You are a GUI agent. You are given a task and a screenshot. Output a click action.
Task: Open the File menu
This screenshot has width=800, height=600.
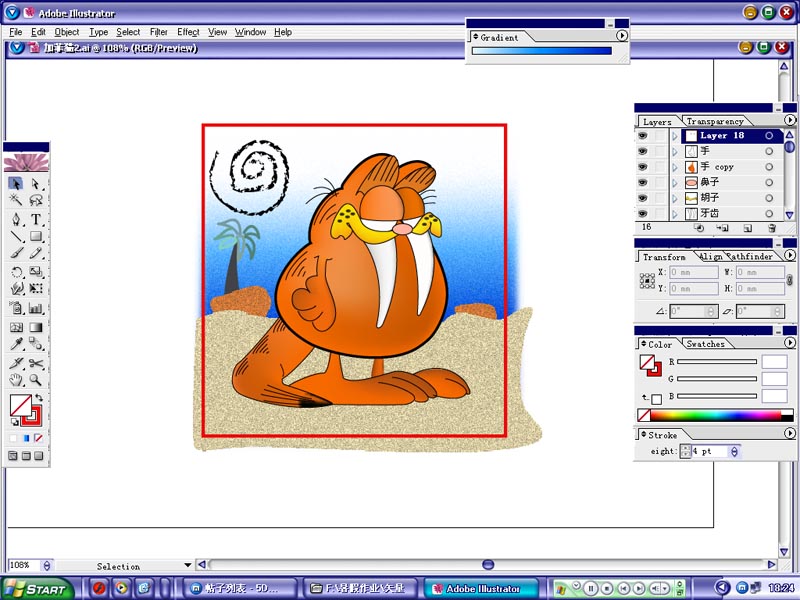[15, 32]
